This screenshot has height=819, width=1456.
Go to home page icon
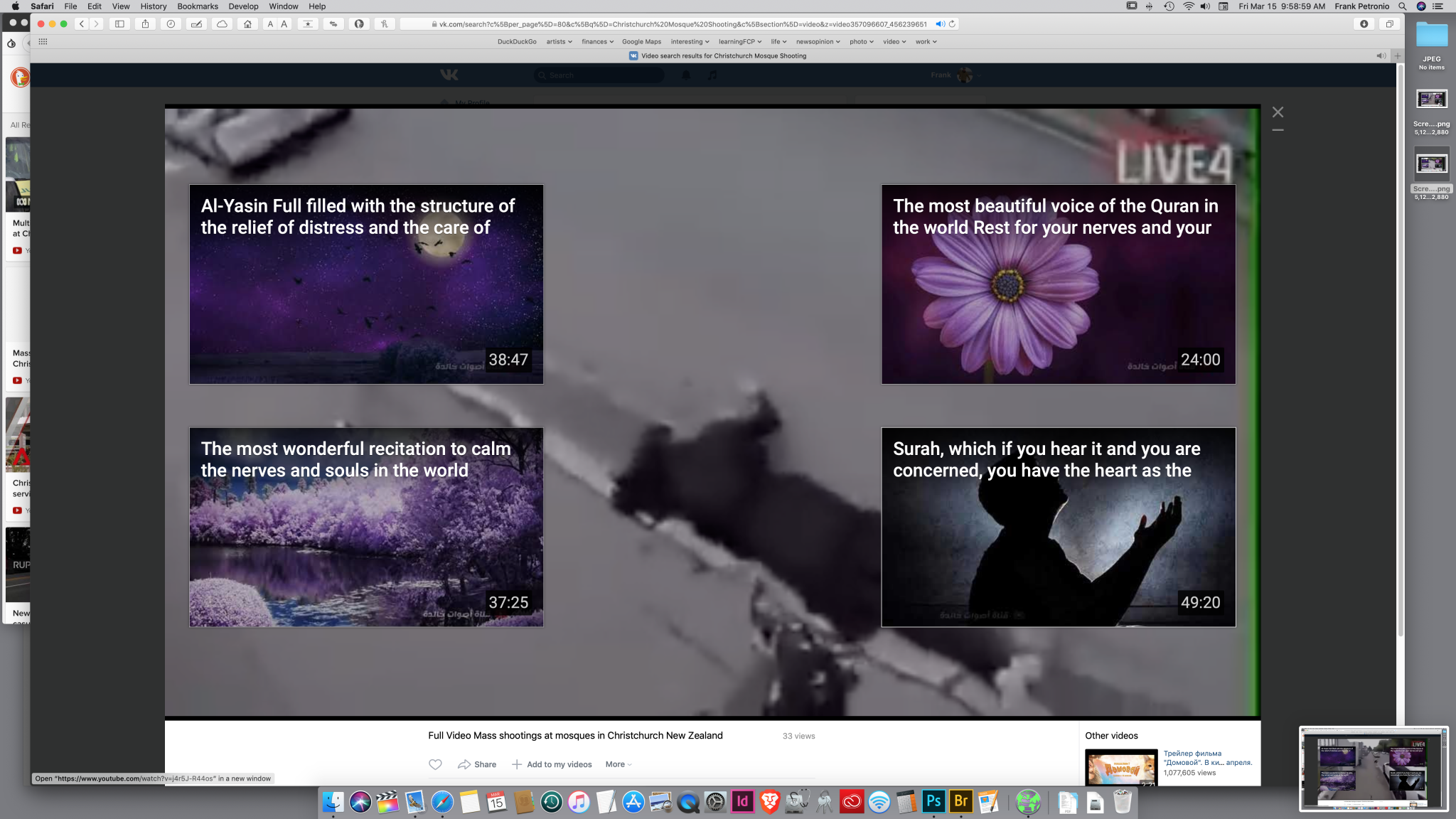pos(247,24)
